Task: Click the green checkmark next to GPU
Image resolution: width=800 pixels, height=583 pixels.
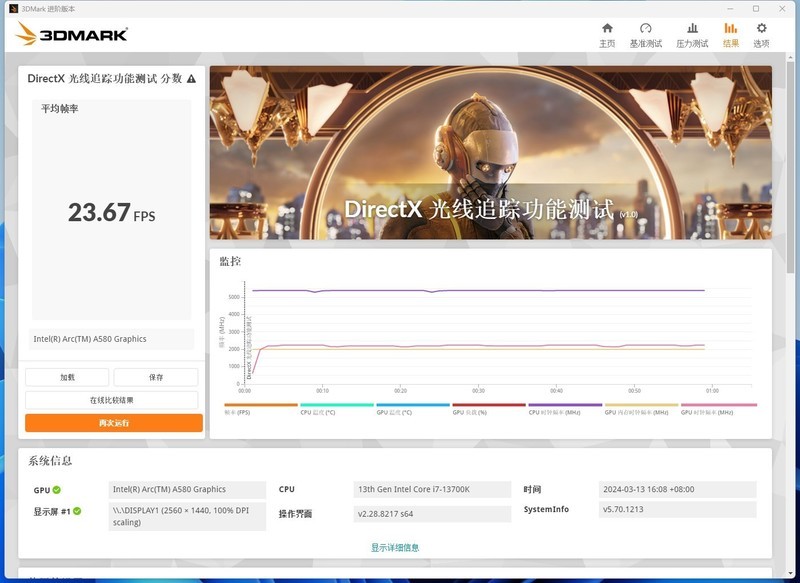Action: pos(57,489)
